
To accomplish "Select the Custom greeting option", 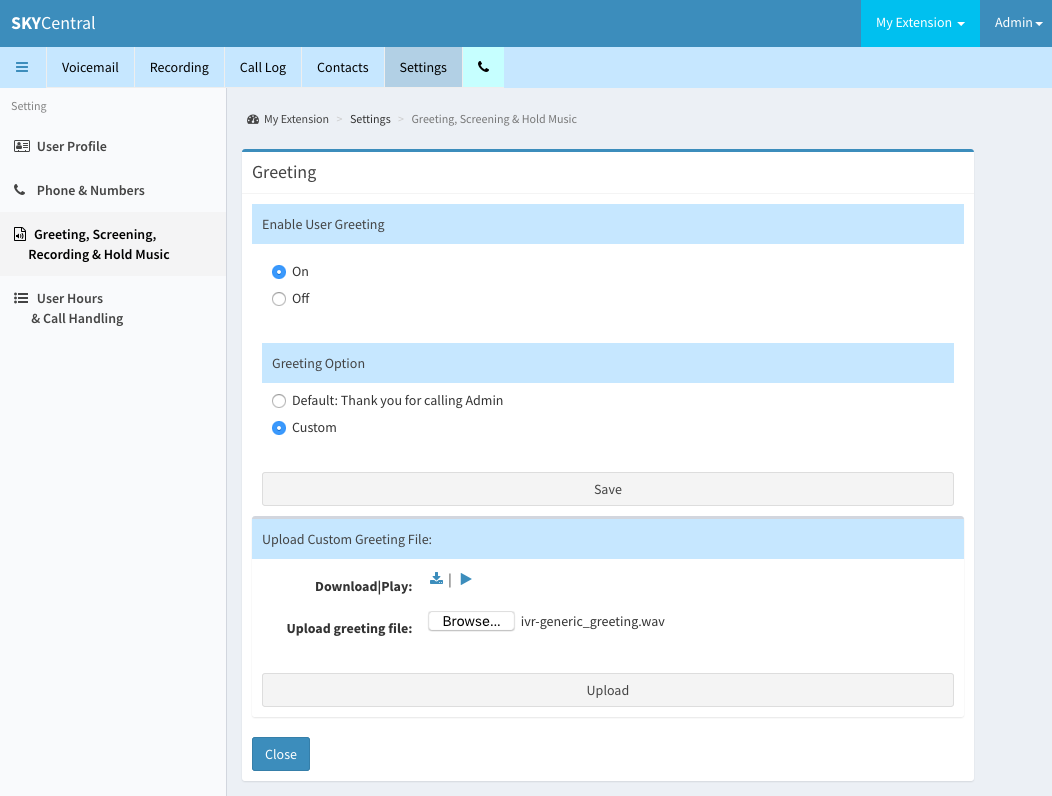I will 279,428.
